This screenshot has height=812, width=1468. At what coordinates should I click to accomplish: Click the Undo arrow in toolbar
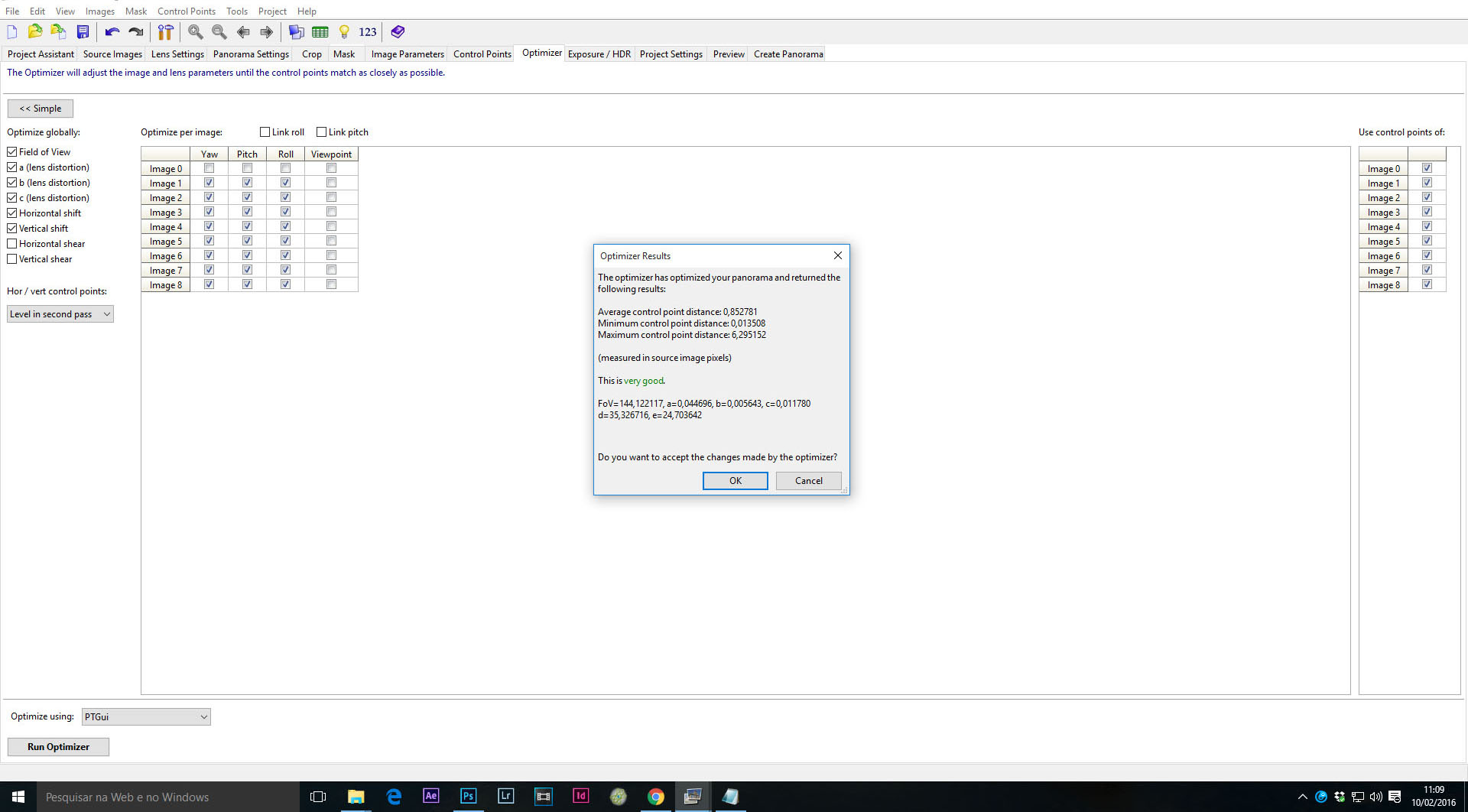pos(112,32)
